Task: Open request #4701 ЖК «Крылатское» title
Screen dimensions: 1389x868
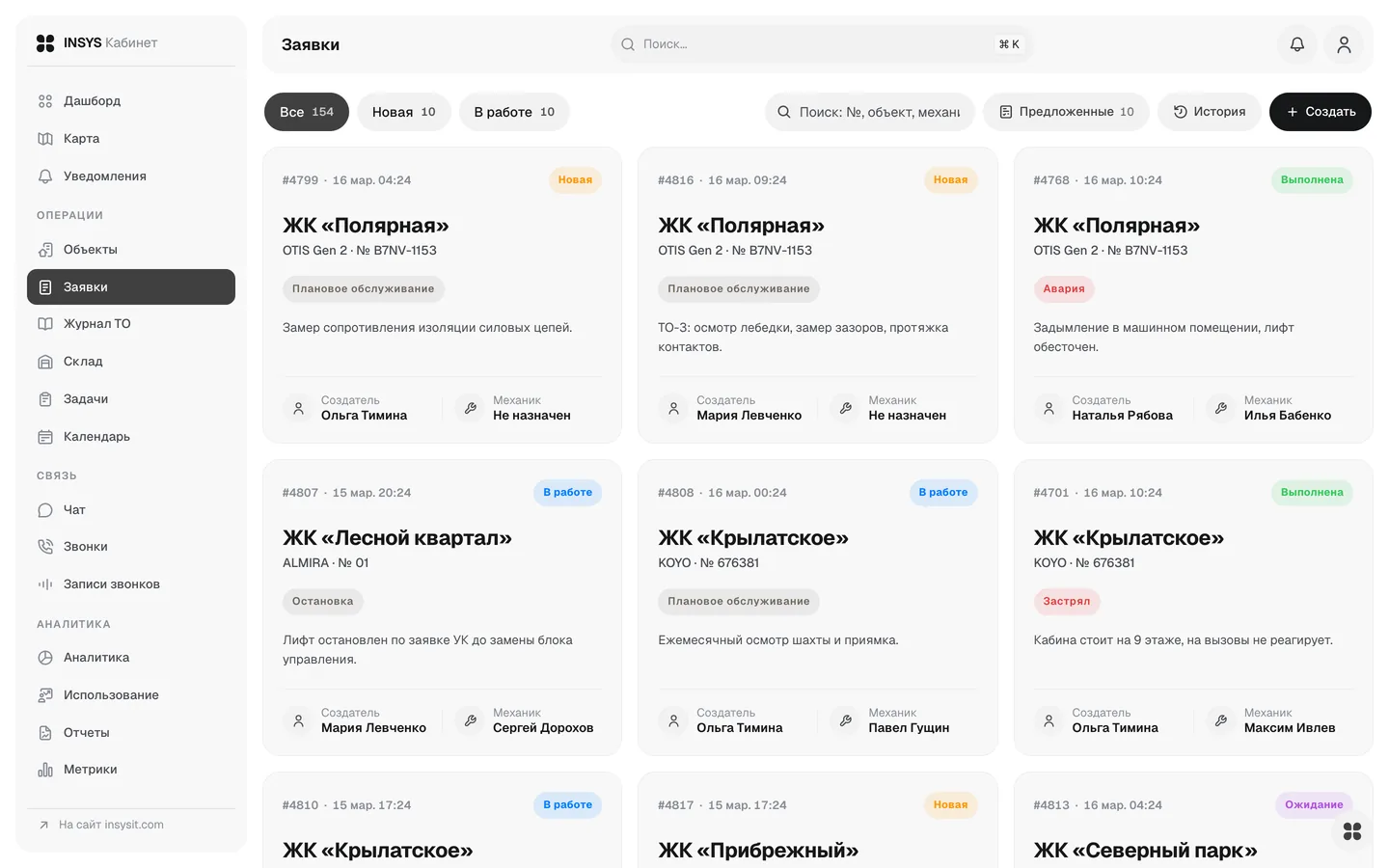Action: (1129, 538)
